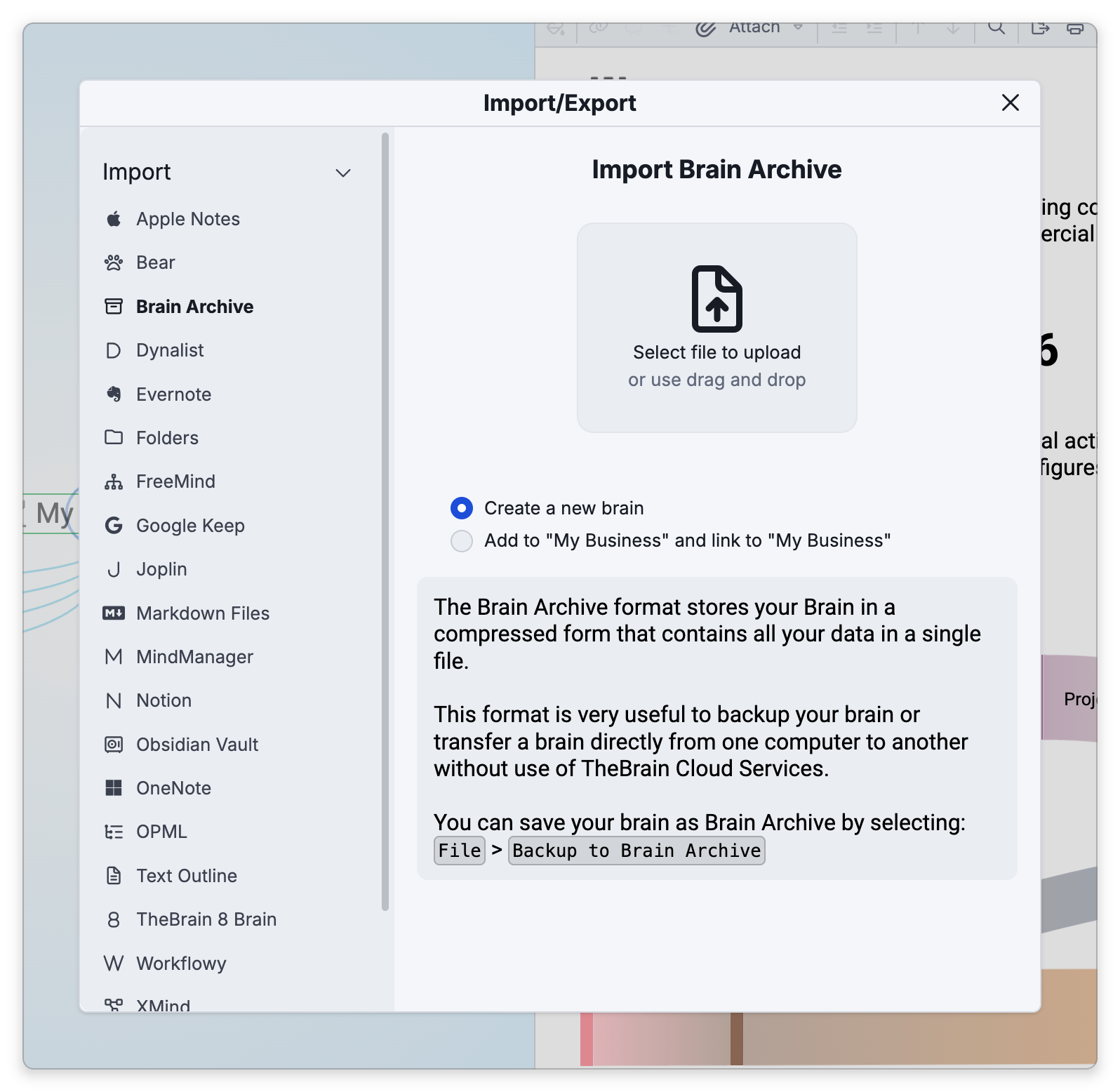Click the Bear paw icon
Screen dimensions: 1120x1092
click(x=114, y=262)
